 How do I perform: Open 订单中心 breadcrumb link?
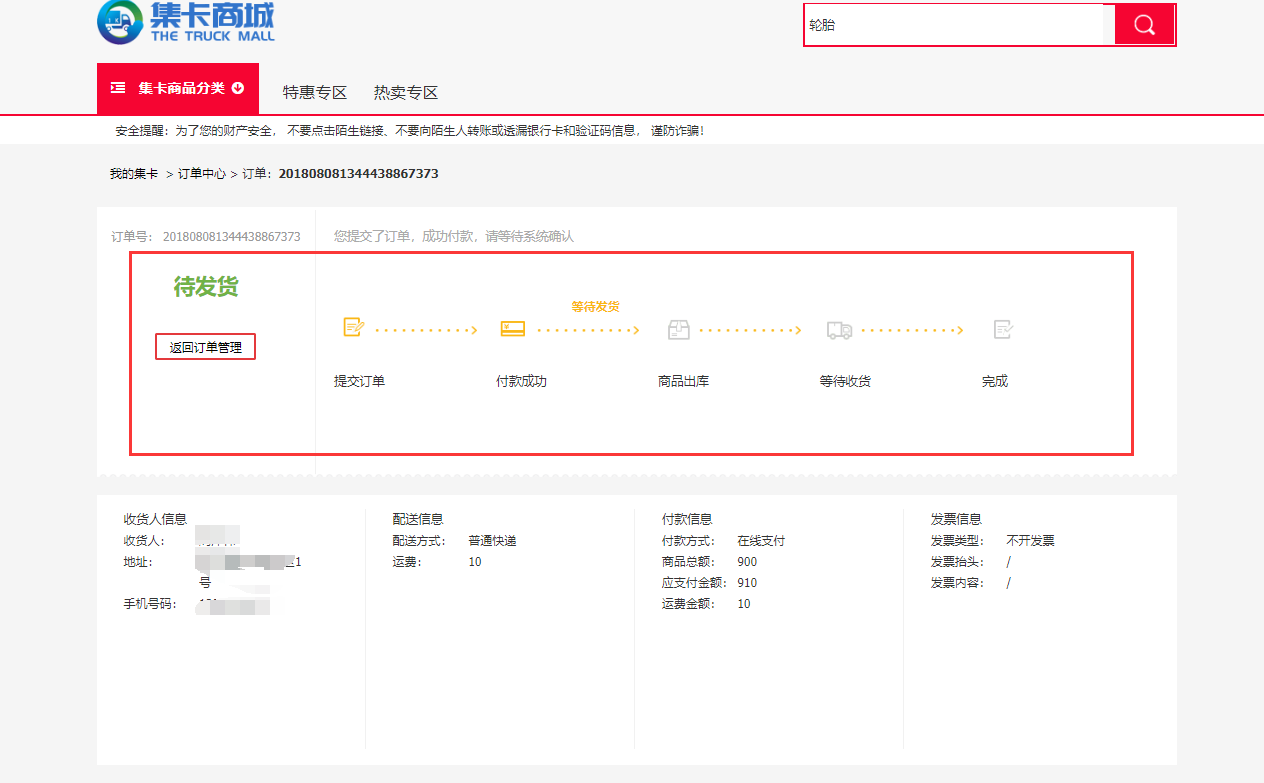(x=202, y=174)
